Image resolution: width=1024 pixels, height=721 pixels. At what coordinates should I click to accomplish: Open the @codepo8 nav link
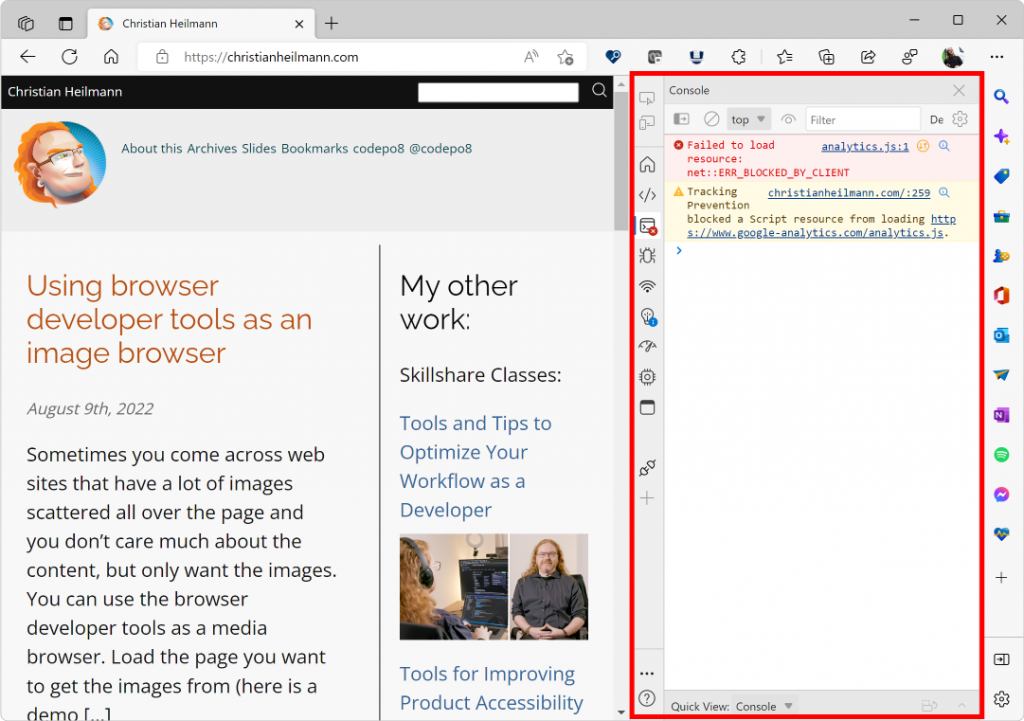[440, 148]
